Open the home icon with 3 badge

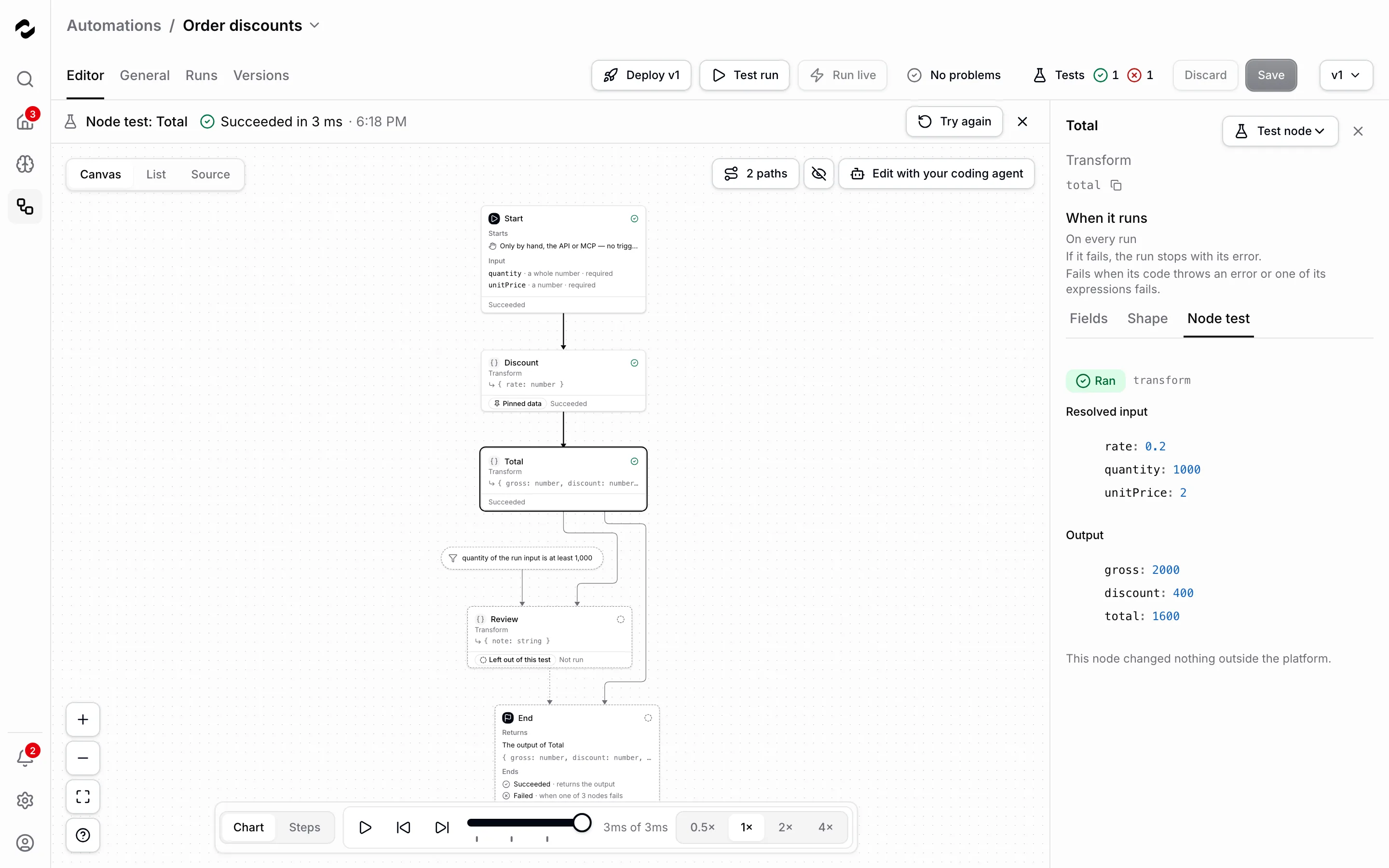tap(25, 121)
